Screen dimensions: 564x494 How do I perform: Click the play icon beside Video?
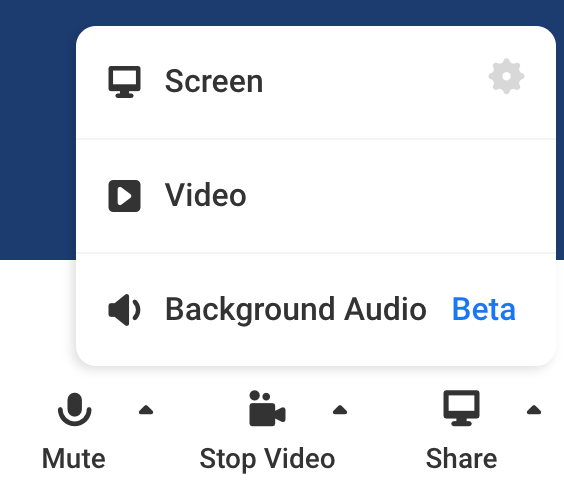124,196
